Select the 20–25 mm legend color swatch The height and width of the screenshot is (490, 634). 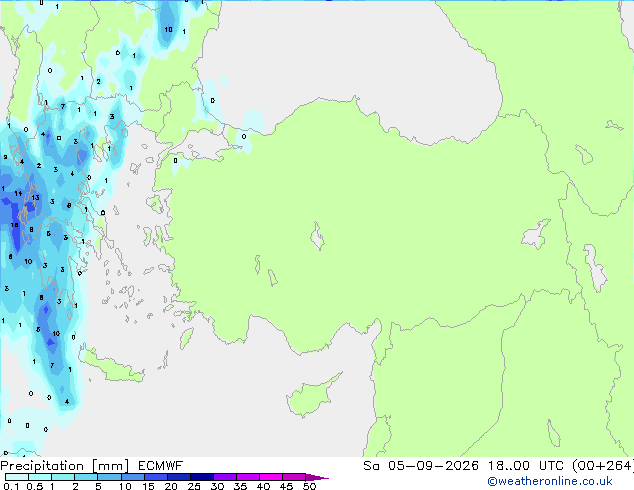(x=179, y=477)
